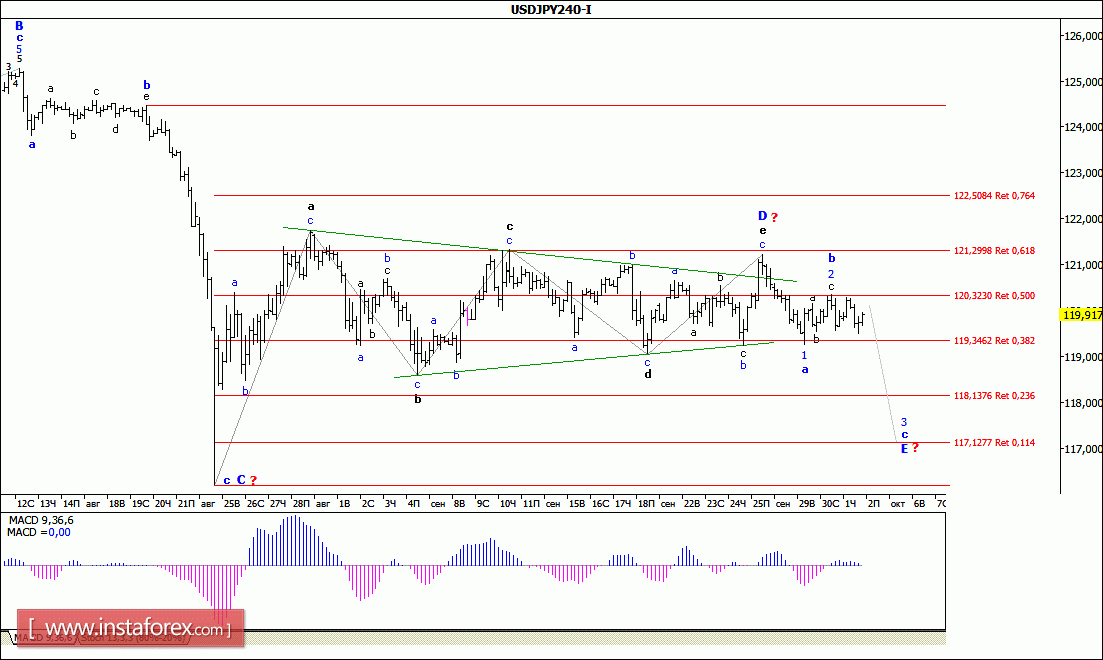Click the 117,000 price axis value
The height and width of the screenshot is (660, 1103).
(x=1083, y=449)
